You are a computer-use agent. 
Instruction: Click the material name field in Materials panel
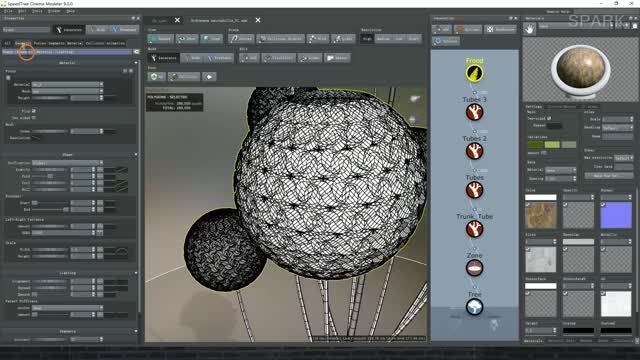click(x=573, y=26)
